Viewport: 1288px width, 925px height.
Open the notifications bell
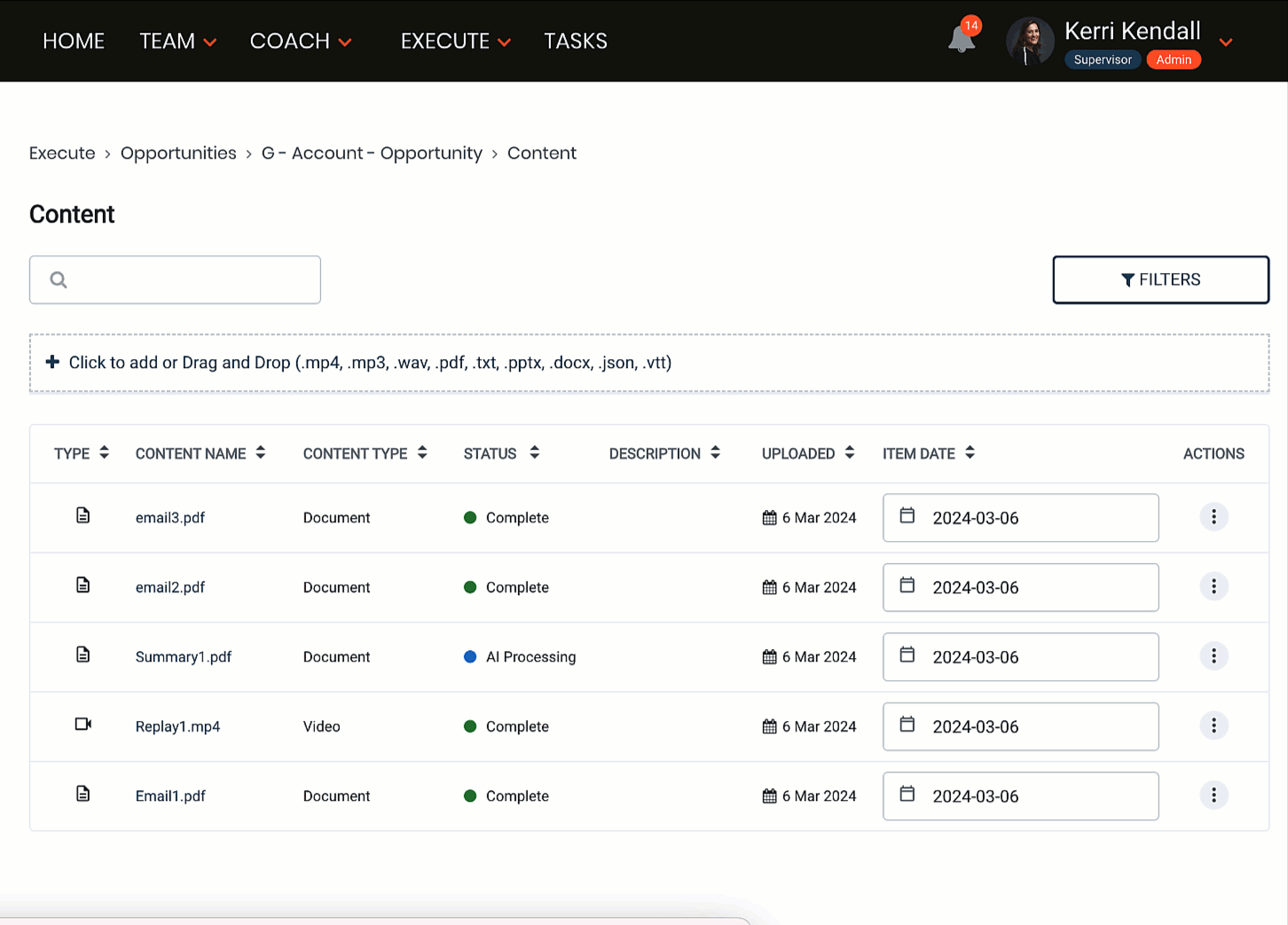point(962,39)
